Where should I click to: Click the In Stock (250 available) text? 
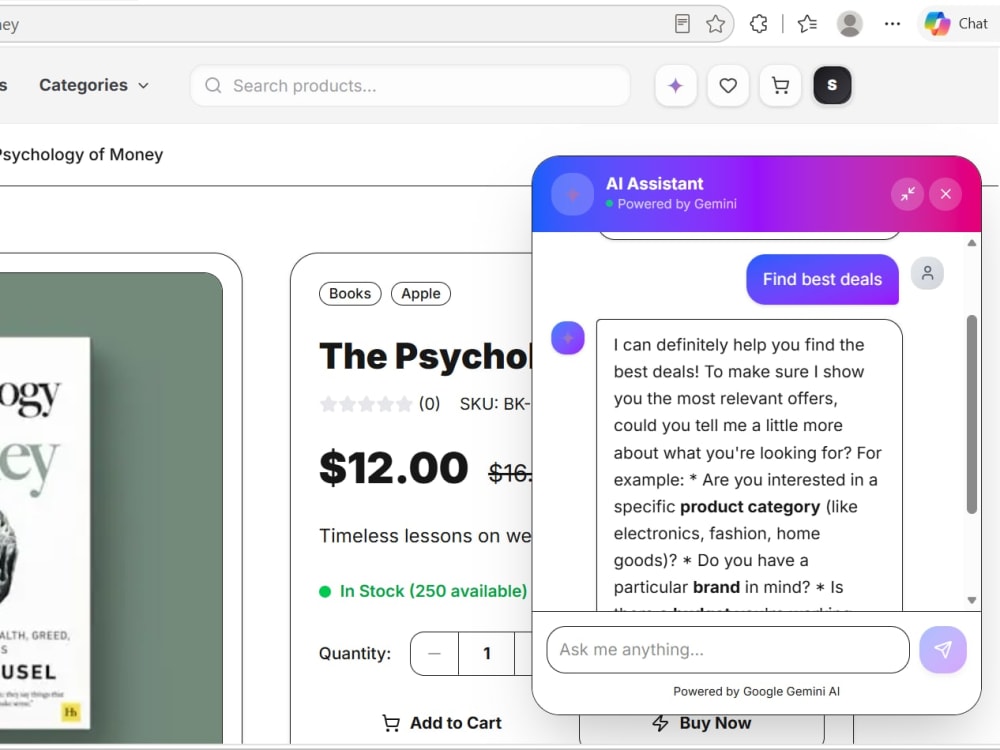click(x=433, y=591)
